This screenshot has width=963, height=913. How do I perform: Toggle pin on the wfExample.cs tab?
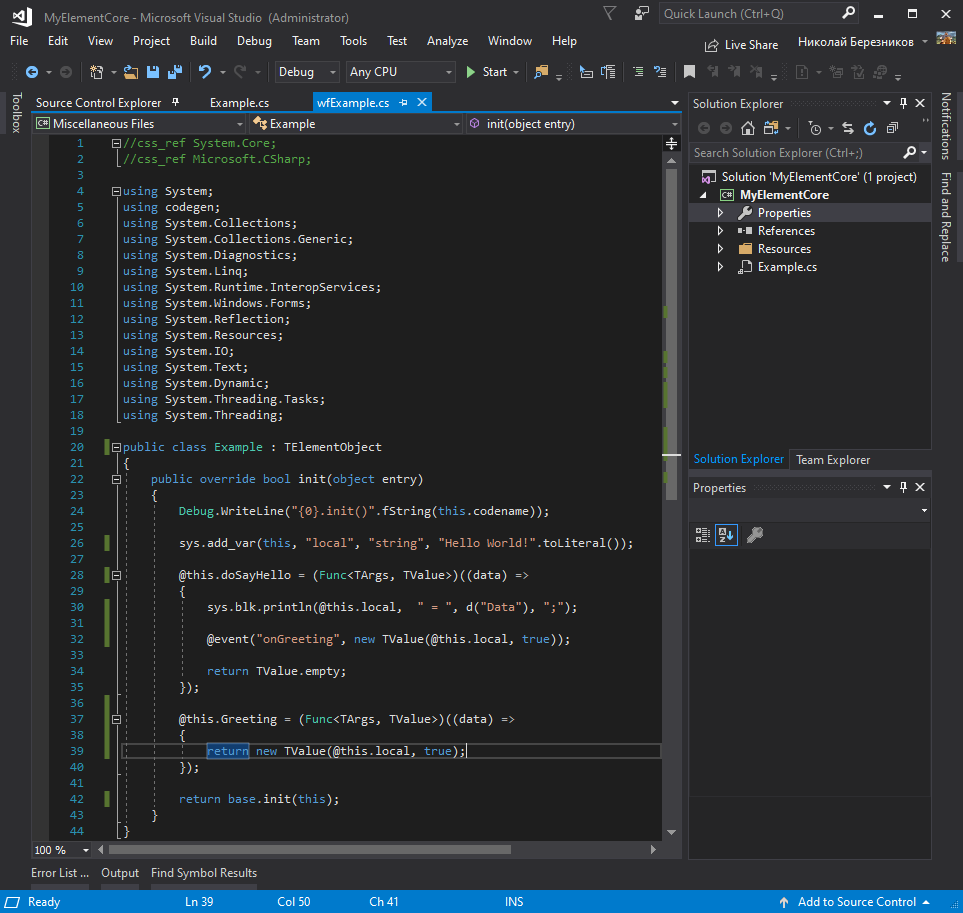tap(403, 103)
